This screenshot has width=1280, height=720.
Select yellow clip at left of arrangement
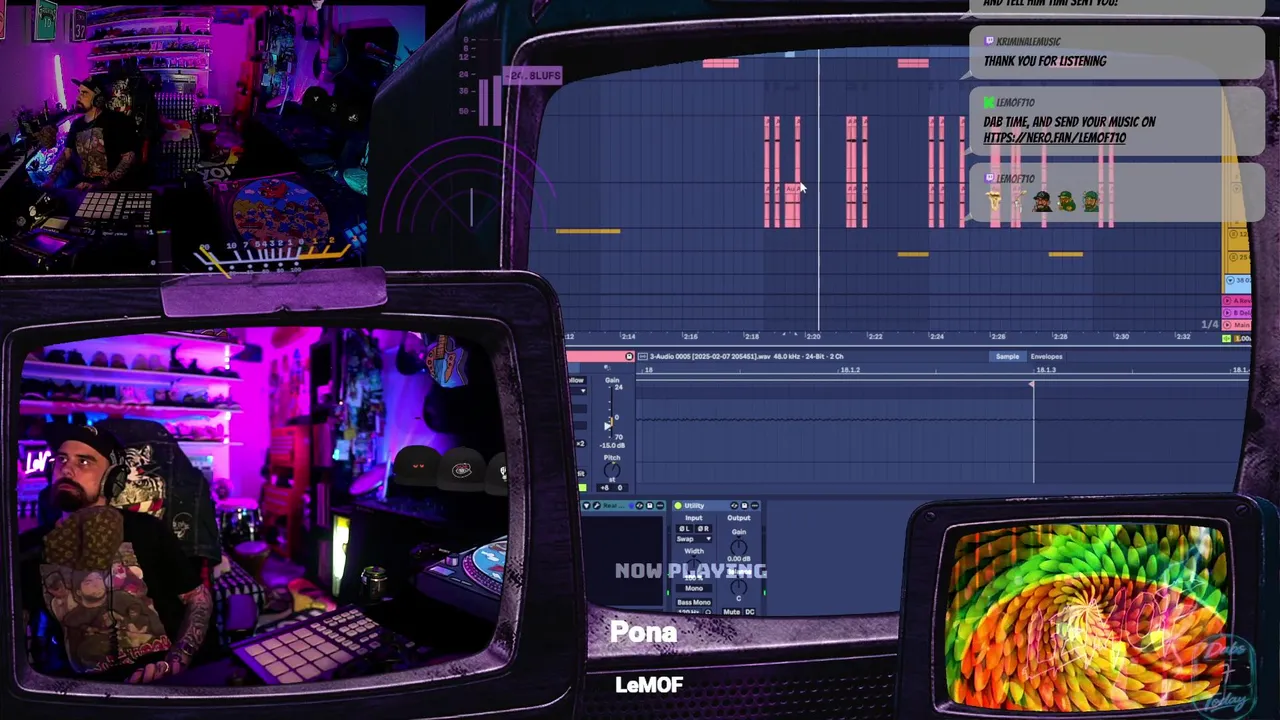point(588,231)
